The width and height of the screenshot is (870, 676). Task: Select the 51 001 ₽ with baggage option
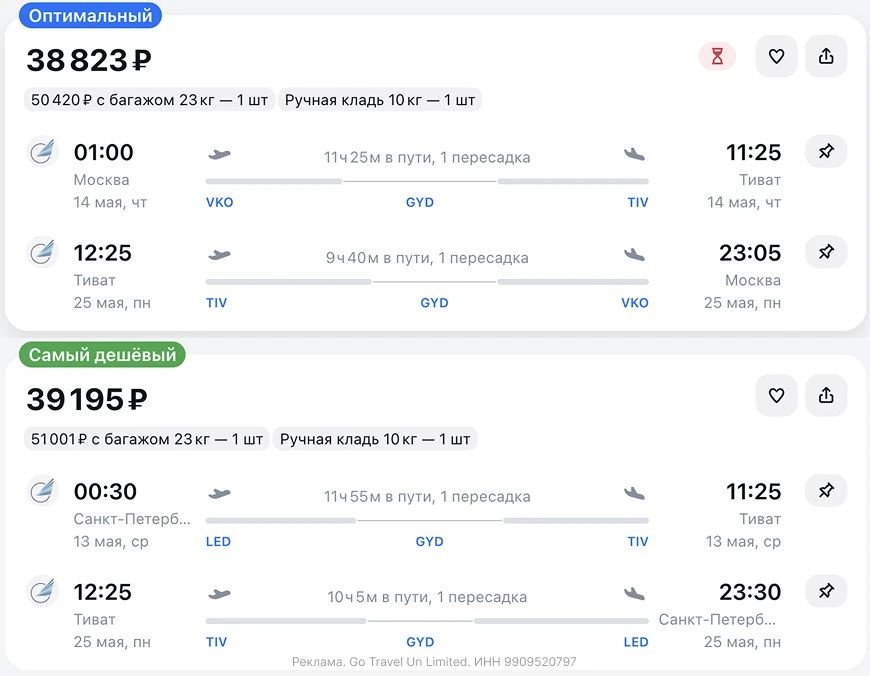[147, 439]
